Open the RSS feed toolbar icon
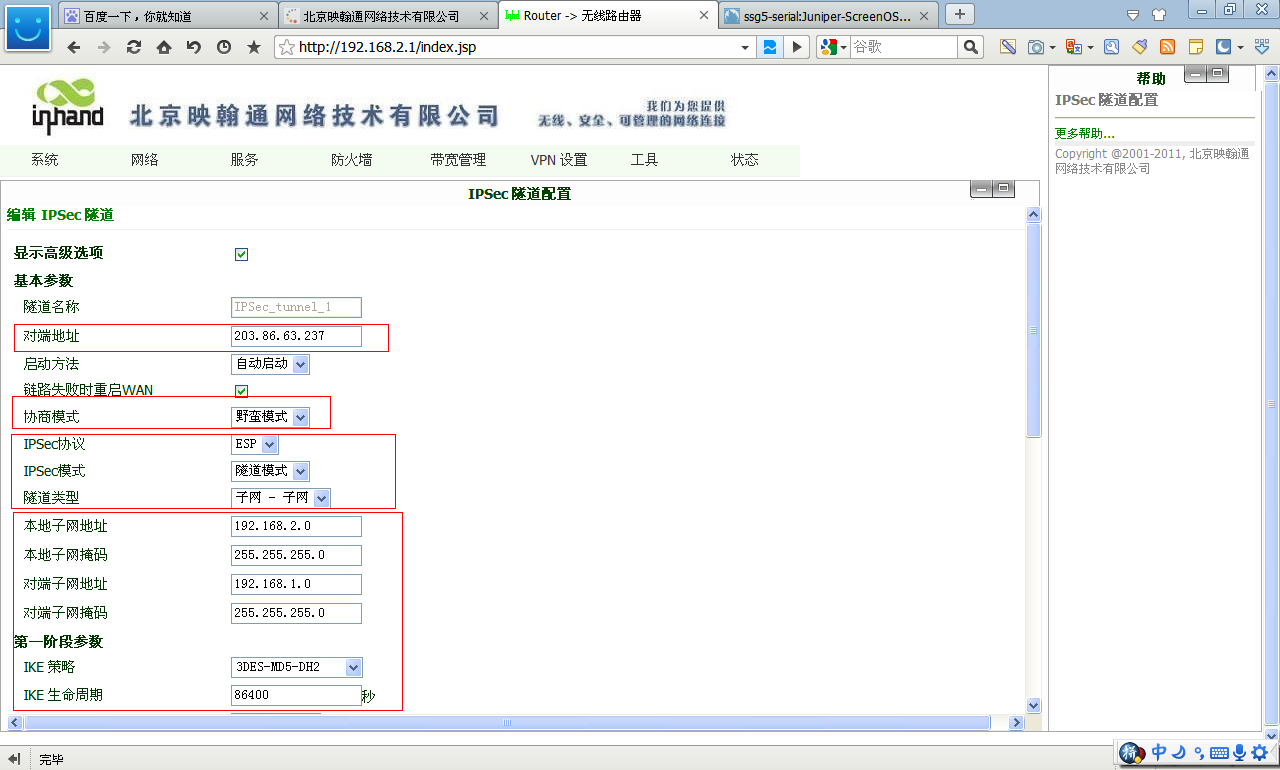This screenshot has width=1280, height=770. (1167, 47)
